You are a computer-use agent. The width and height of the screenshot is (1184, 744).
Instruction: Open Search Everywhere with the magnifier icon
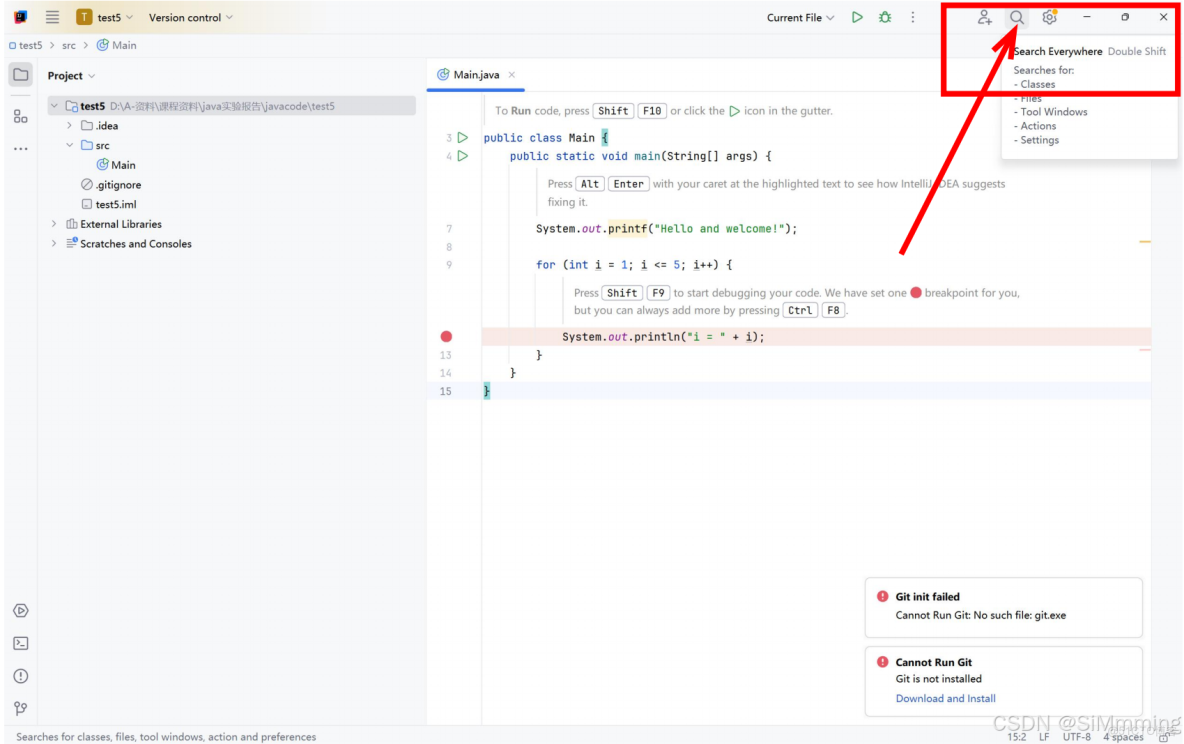pos(1016,17)
